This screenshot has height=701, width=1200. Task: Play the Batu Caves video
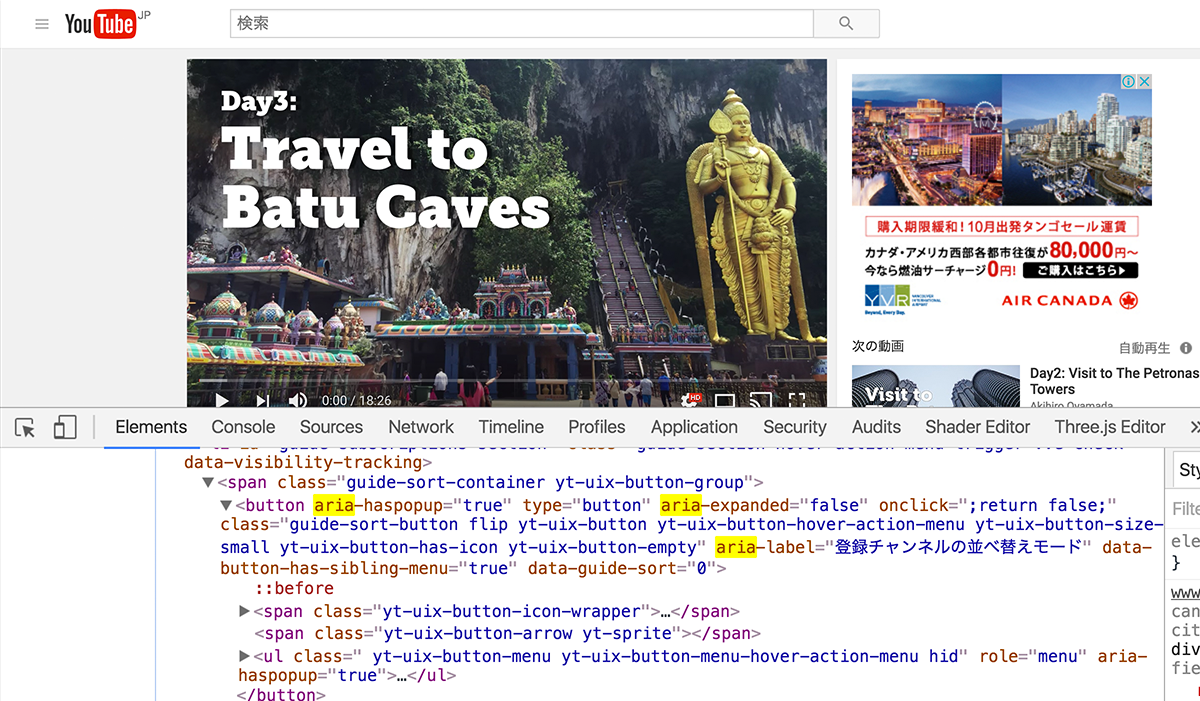pos(222,400)
